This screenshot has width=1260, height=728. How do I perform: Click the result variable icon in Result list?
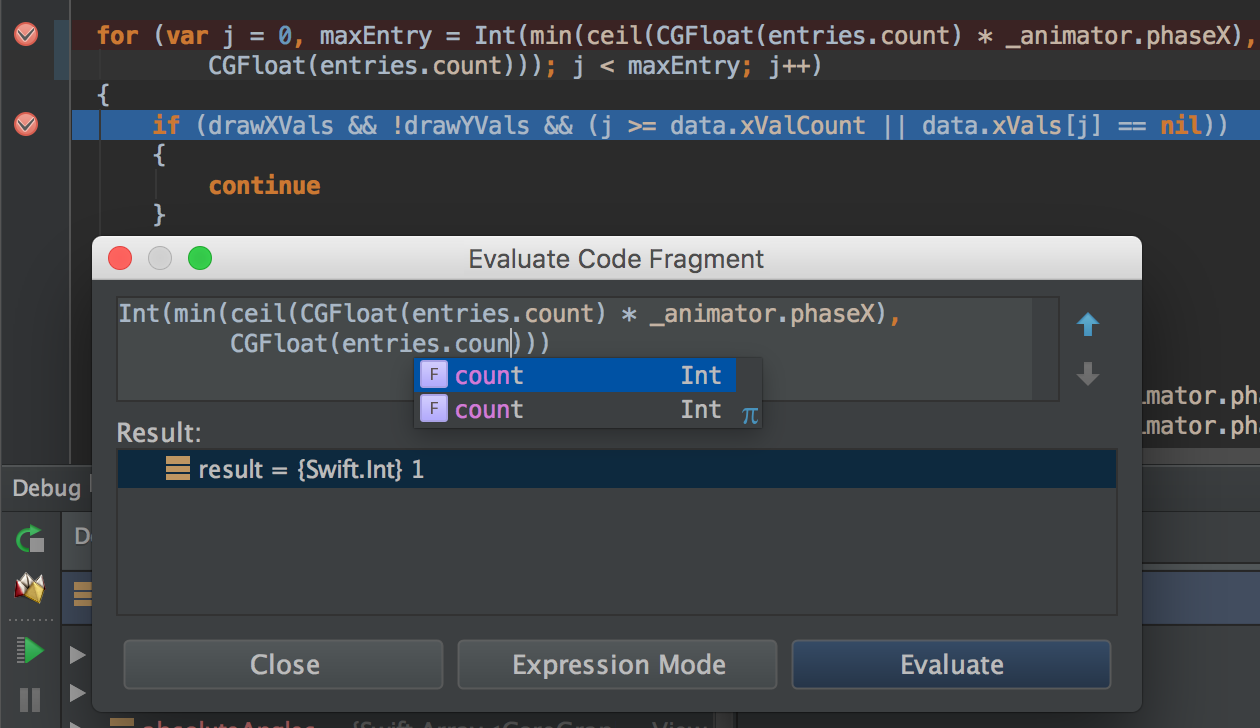pos(178,469)
